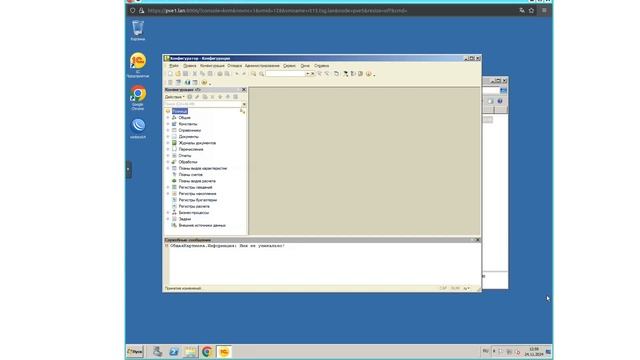640x360 pixels.
Task: Click the Print preview toolbar icon
Action: [x=227, y=74]
